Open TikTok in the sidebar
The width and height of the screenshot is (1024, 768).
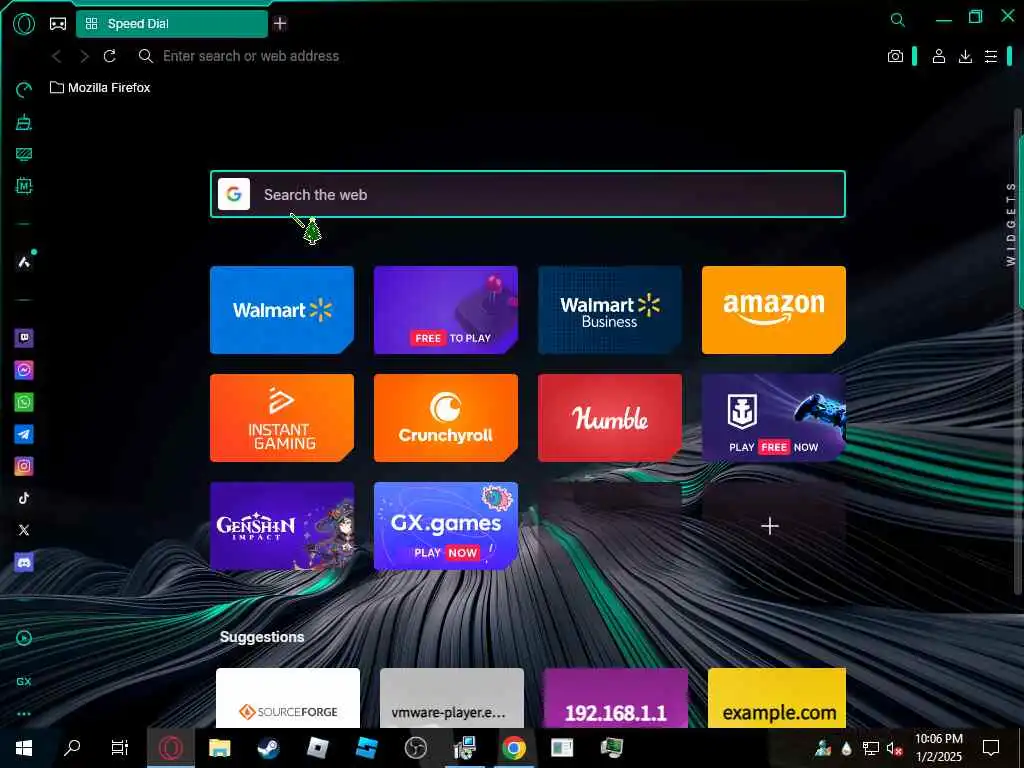point(24,498)
